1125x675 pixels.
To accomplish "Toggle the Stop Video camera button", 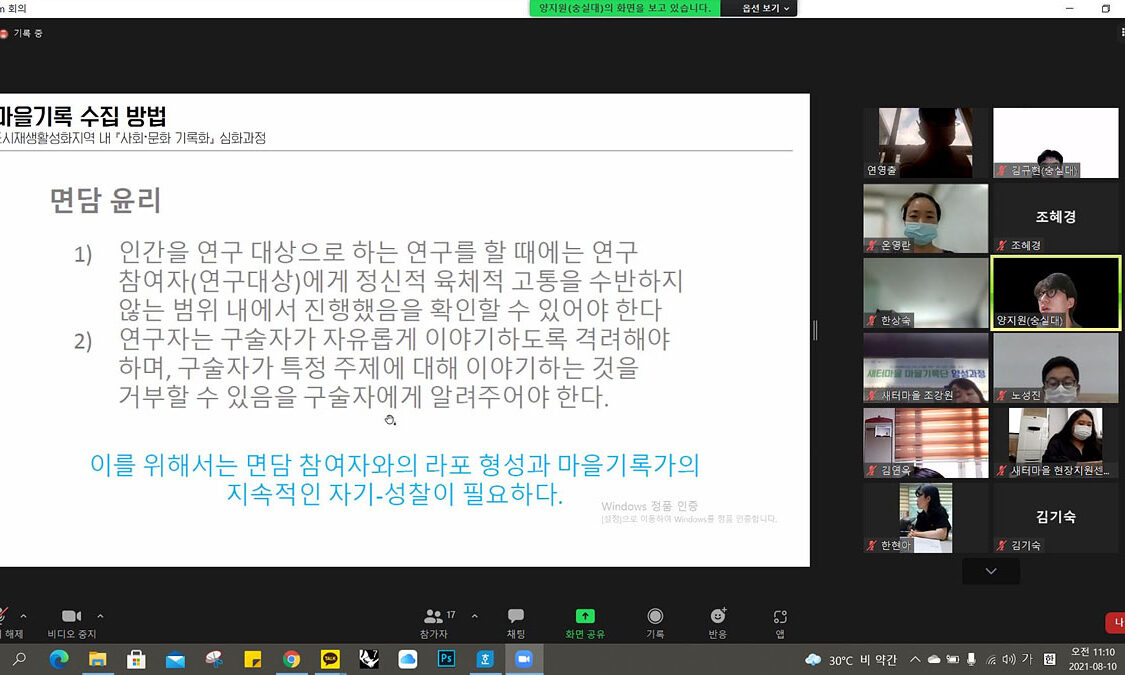I will click(71, 622).
